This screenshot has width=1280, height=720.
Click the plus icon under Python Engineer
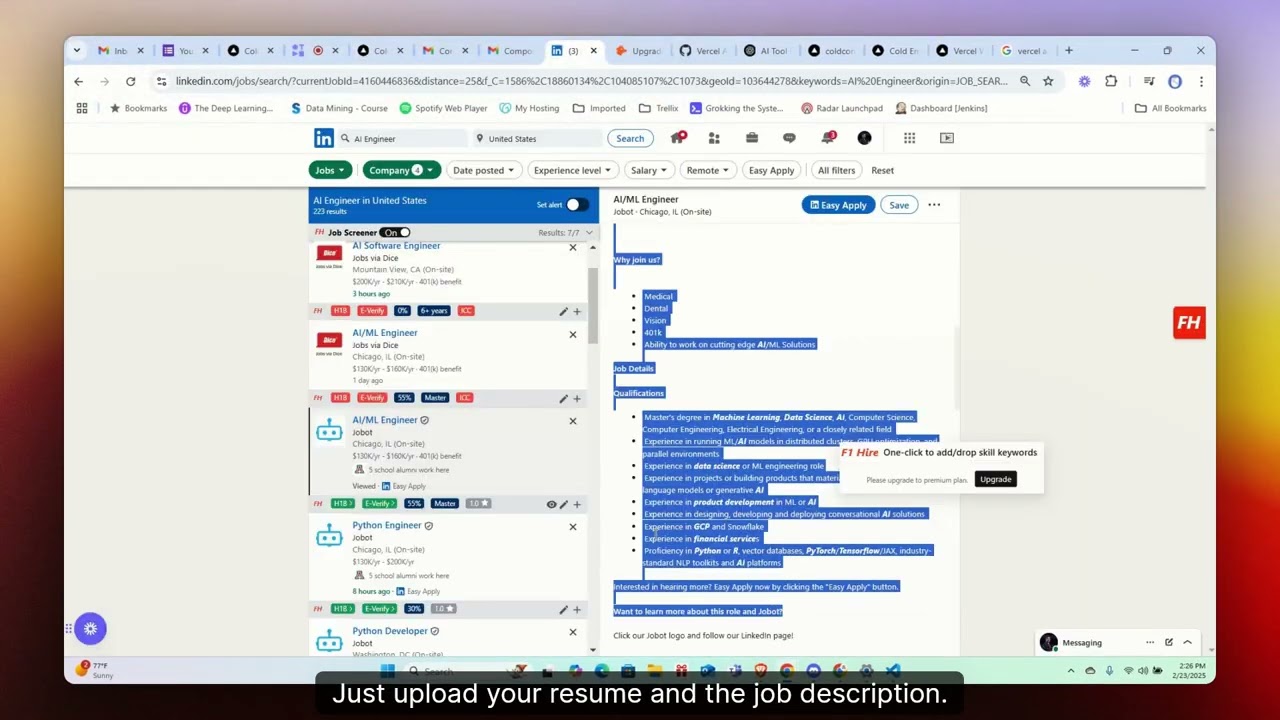(577, 609)
